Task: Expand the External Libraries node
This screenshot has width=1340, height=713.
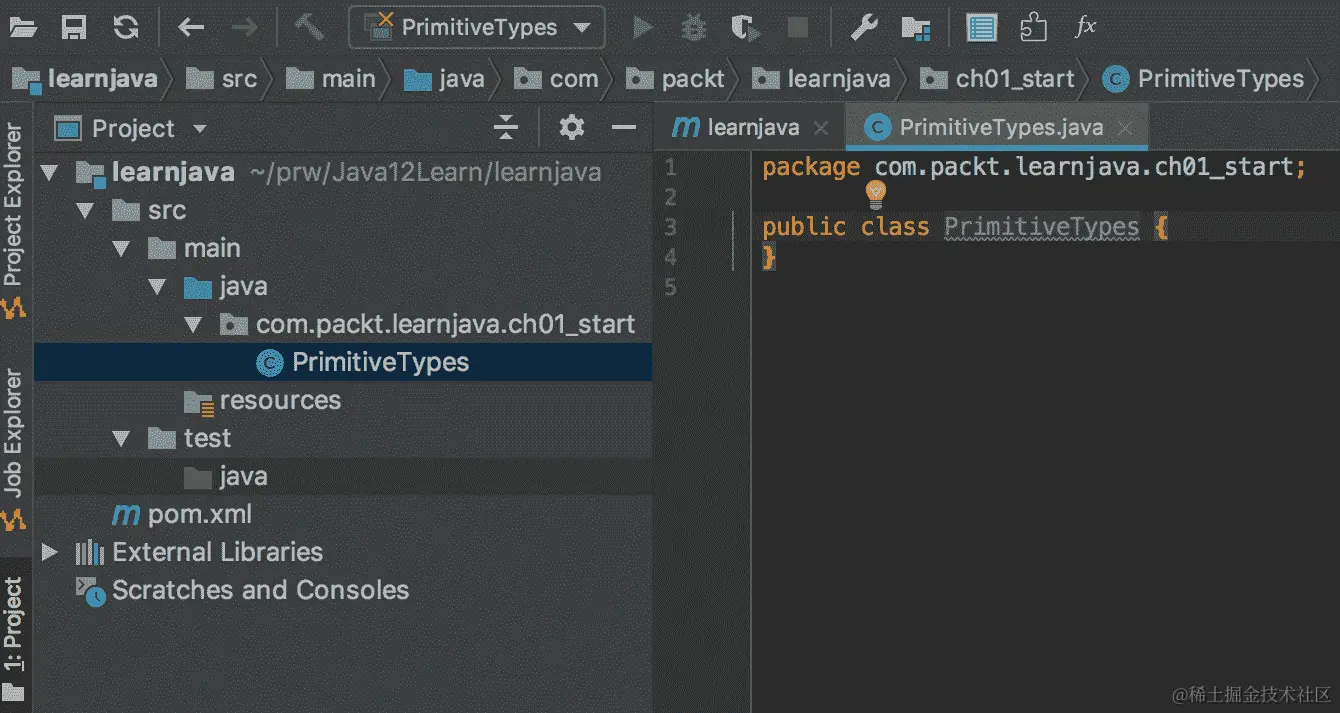Action: click(48, 552)
